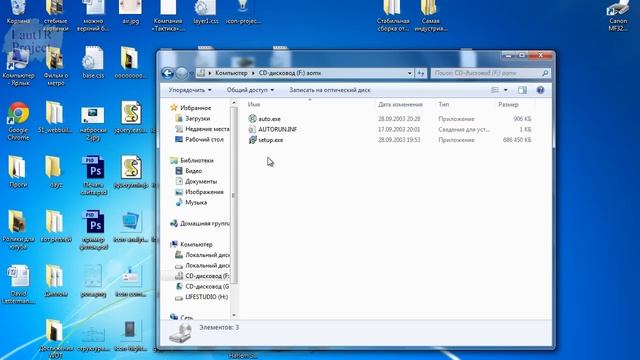
Task: Select the auto.exe file icon
Action: pos(252,119)
